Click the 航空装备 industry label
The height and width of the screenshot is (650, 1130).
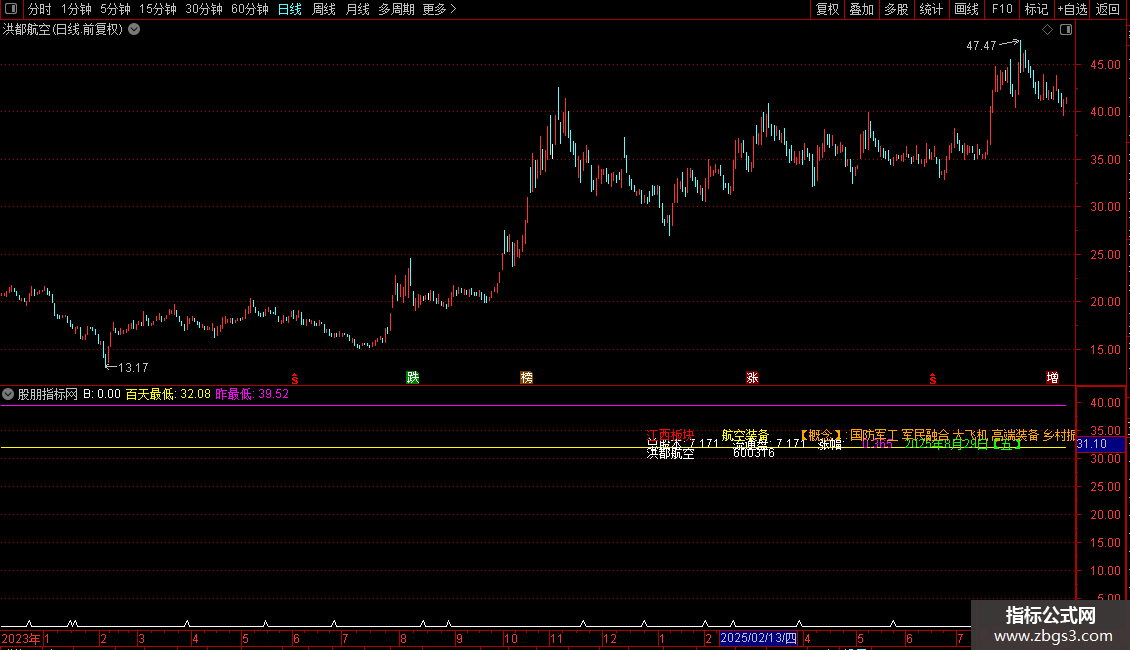[x=745, y=435]
